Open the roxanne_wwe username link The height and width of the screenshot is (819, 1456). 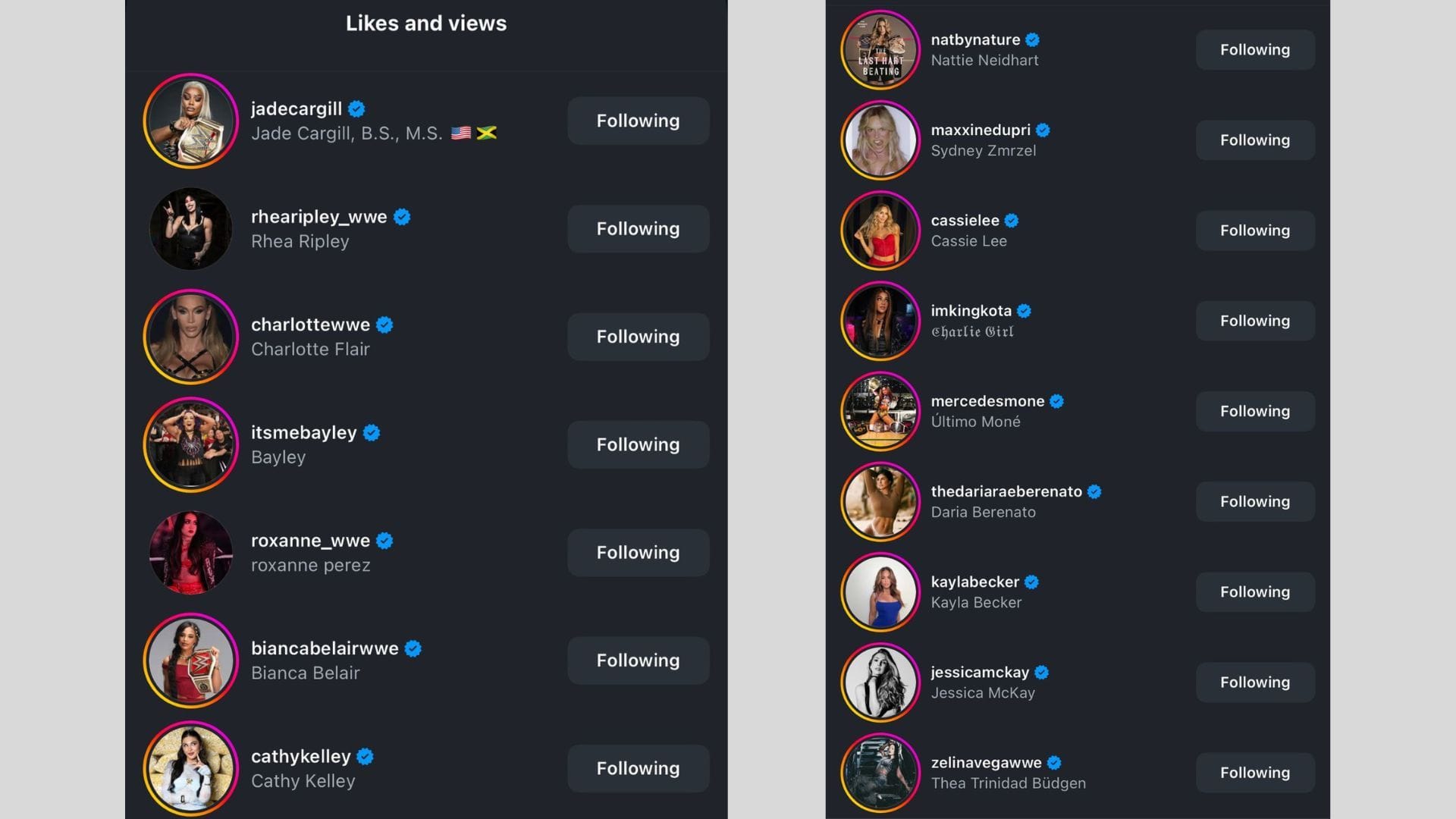pos(310,541)
